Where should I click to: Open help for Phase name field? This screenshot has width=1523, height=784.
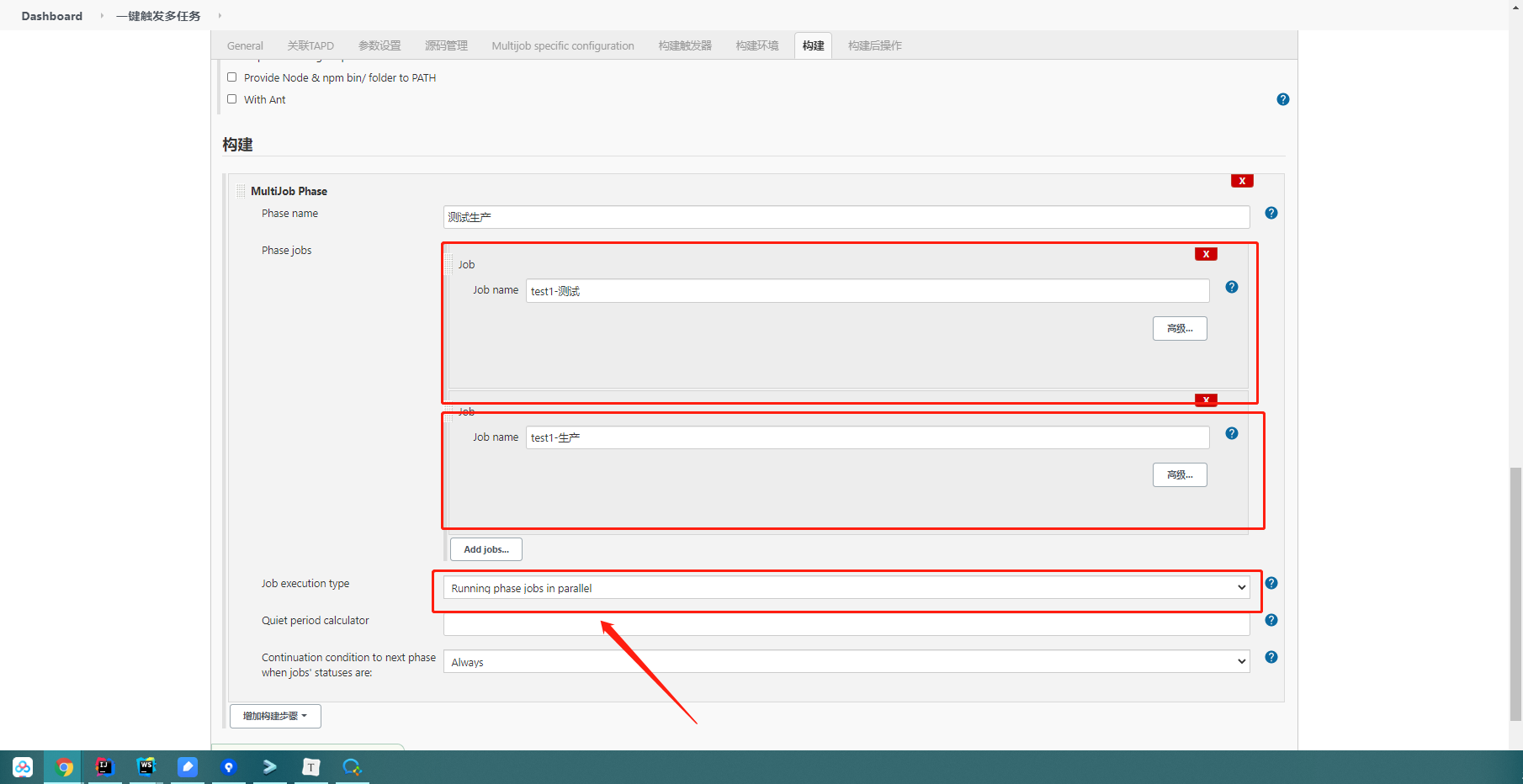pyautogui.click(x=1271, y=213)
